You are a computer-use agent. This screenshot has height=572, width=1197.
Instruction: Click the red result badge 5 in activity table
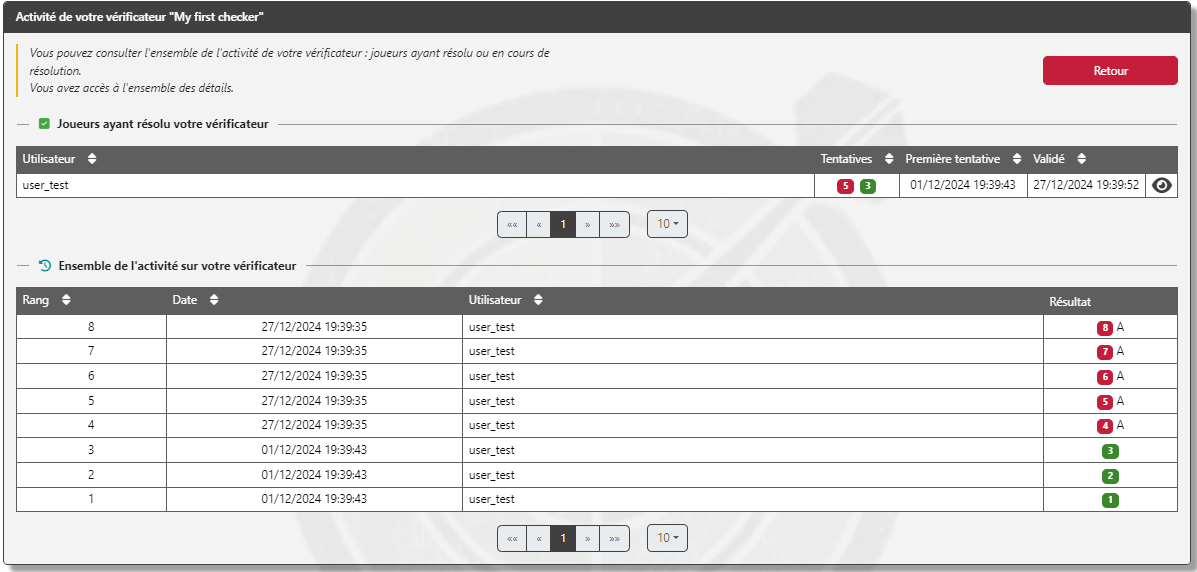point(1105,402)
